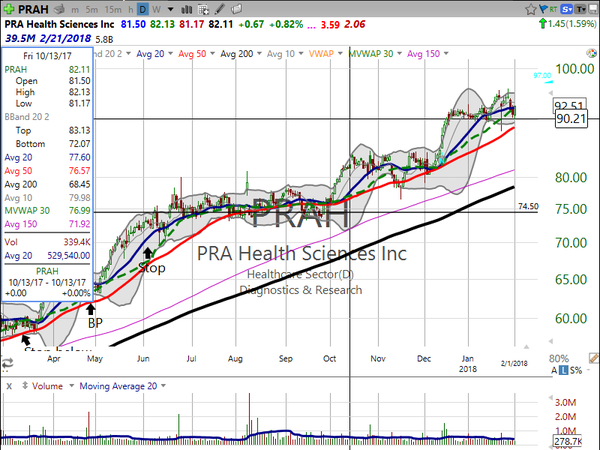Open the T dropdown button
The image size is (600, 450).
[581, 9]
